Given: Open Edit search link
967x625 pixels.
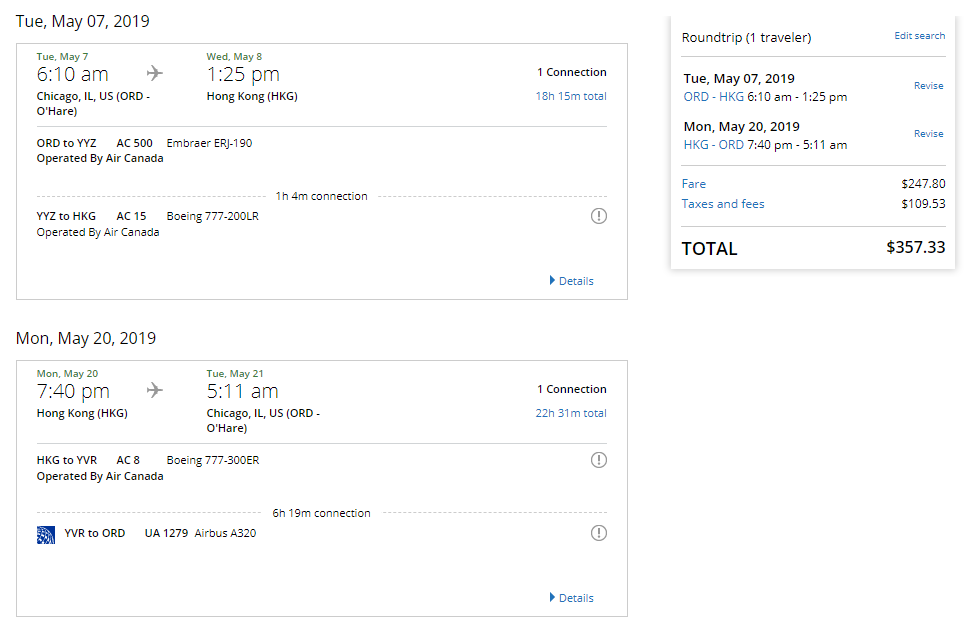Looking at the screenshot, I should click(919, 36).
